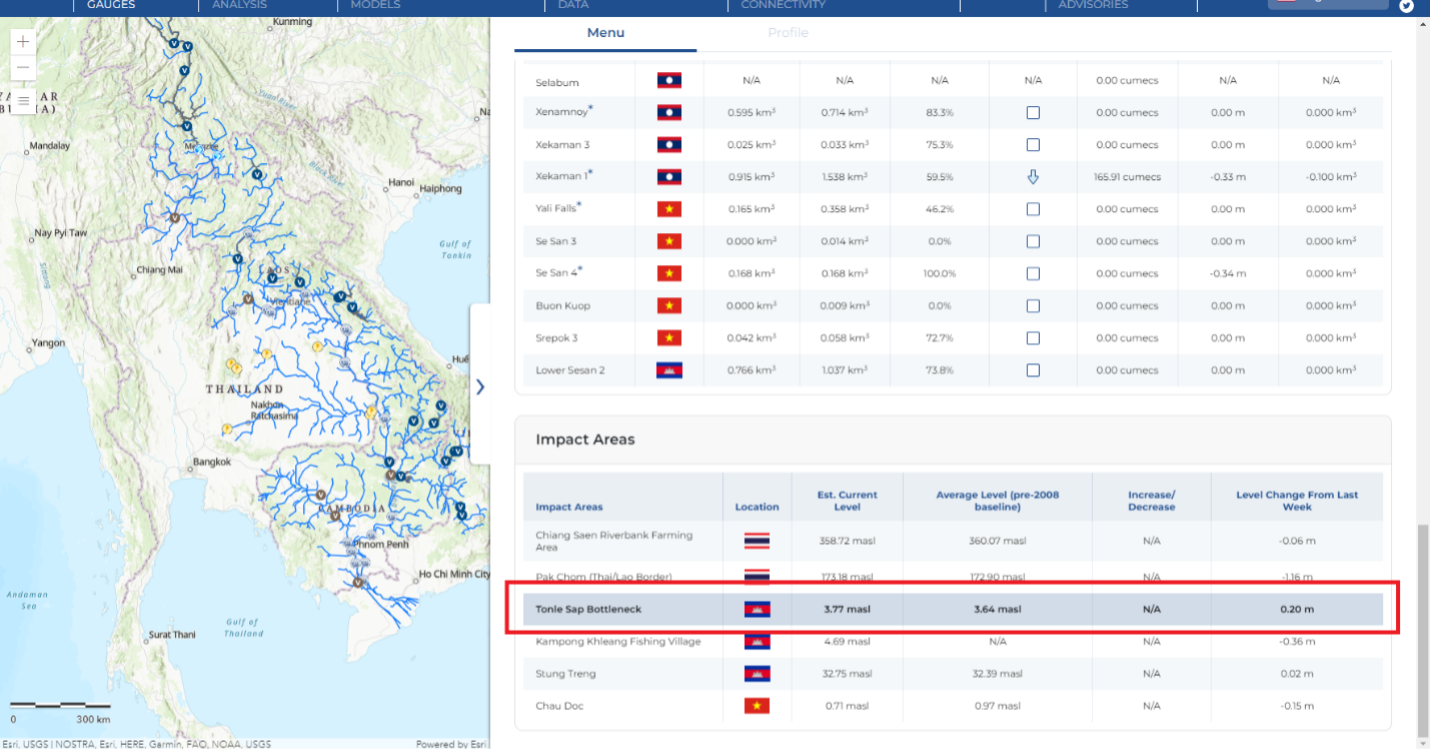Zoom out on the map
This screenshot has width=1430, height=751.
click(x=24, y=69)
